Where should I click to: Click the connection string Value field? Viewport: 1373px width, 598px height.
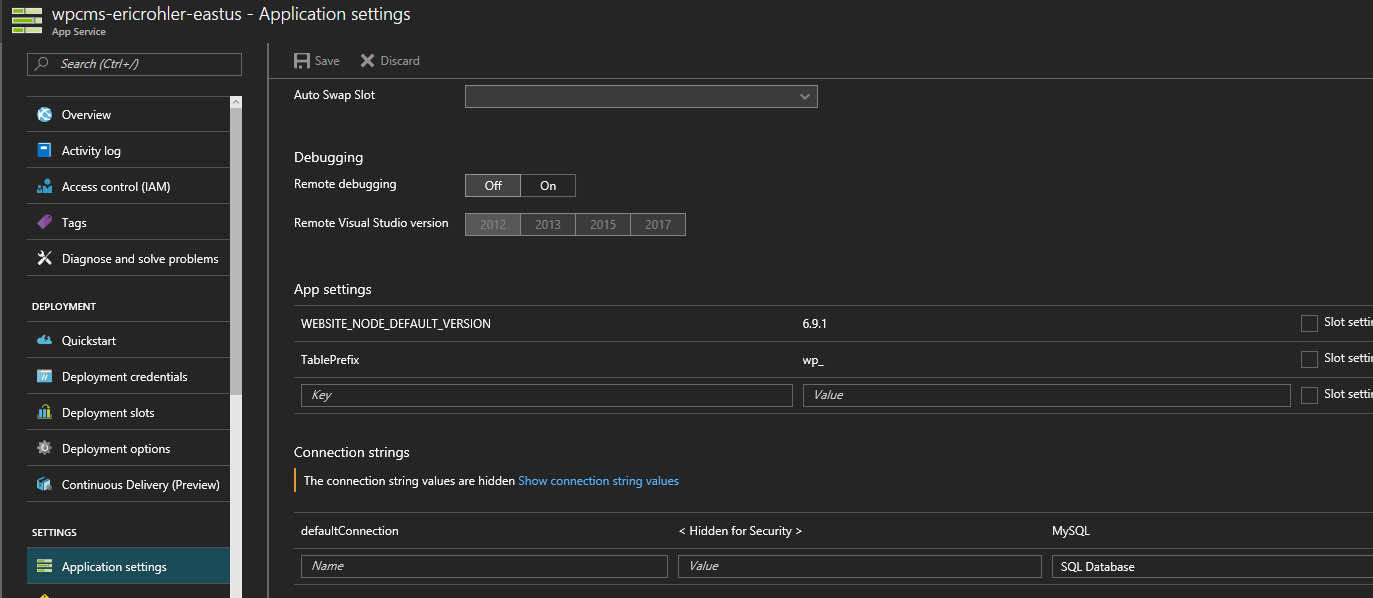pyautogui.click(x=860, y=566)
